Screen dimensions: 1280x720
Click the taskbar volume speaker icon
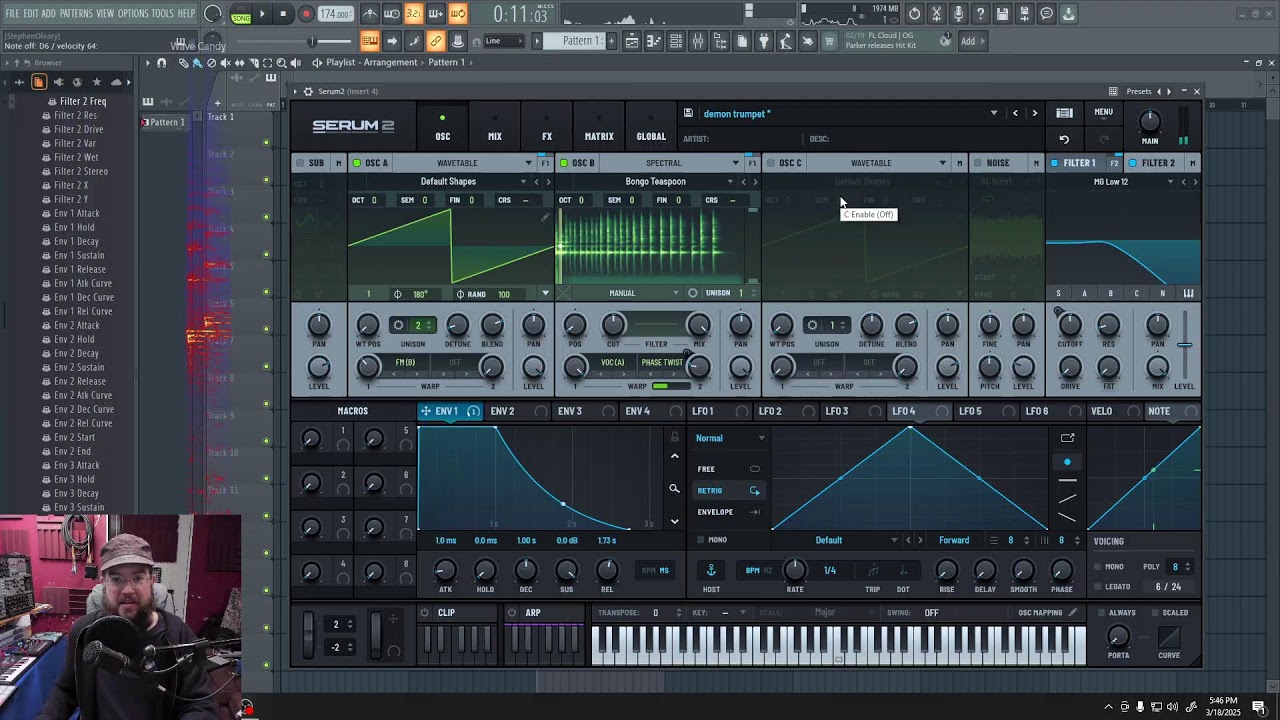pyautogui.click(x=1172, y=708)
